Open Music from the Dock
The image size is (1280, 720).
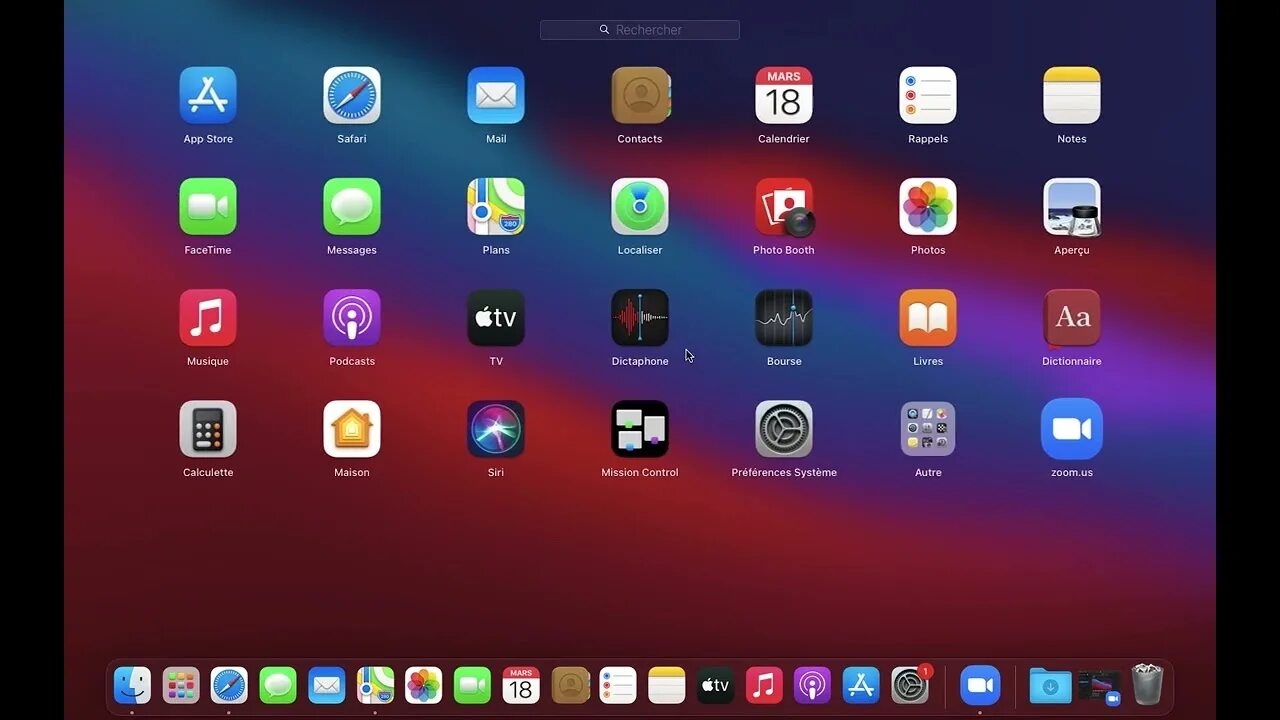coord(764,685)
